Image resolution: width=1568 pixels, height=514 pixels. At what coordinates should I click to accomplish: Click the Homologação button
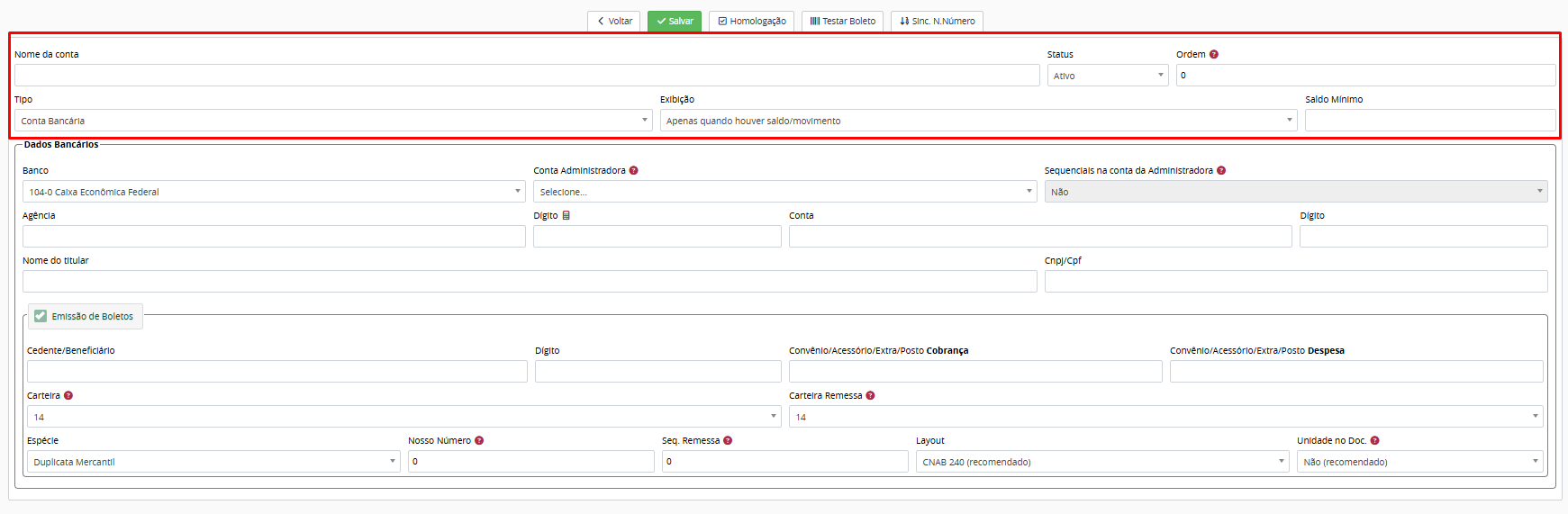(x=751, y=21)
